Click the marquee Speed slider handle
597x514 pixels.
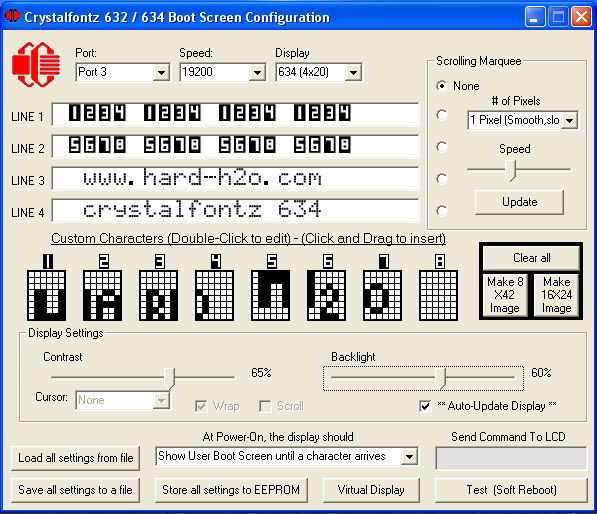[x=511, y=170]
